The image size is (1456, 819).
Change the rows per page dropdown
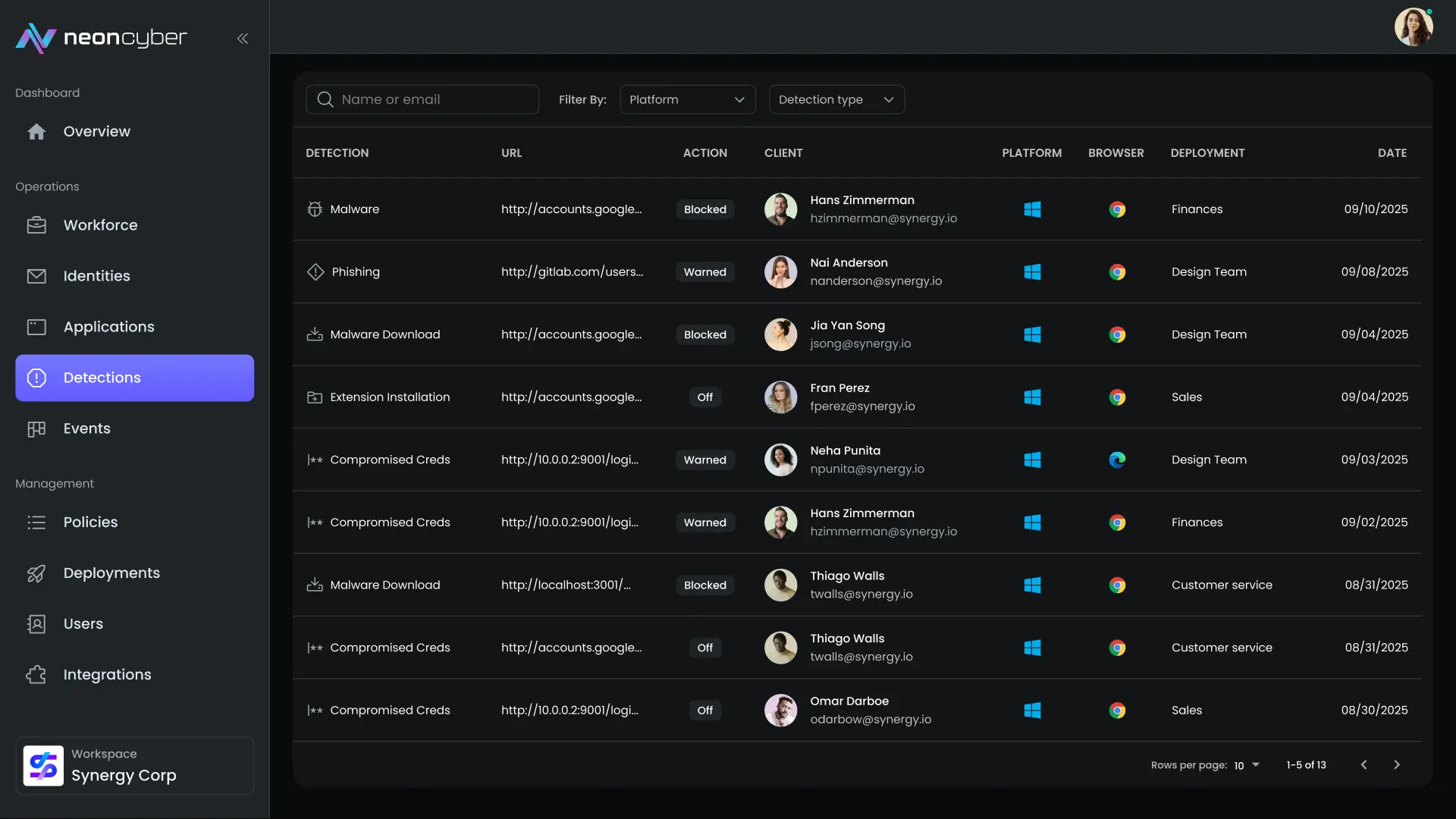[x=1246, y=765]
